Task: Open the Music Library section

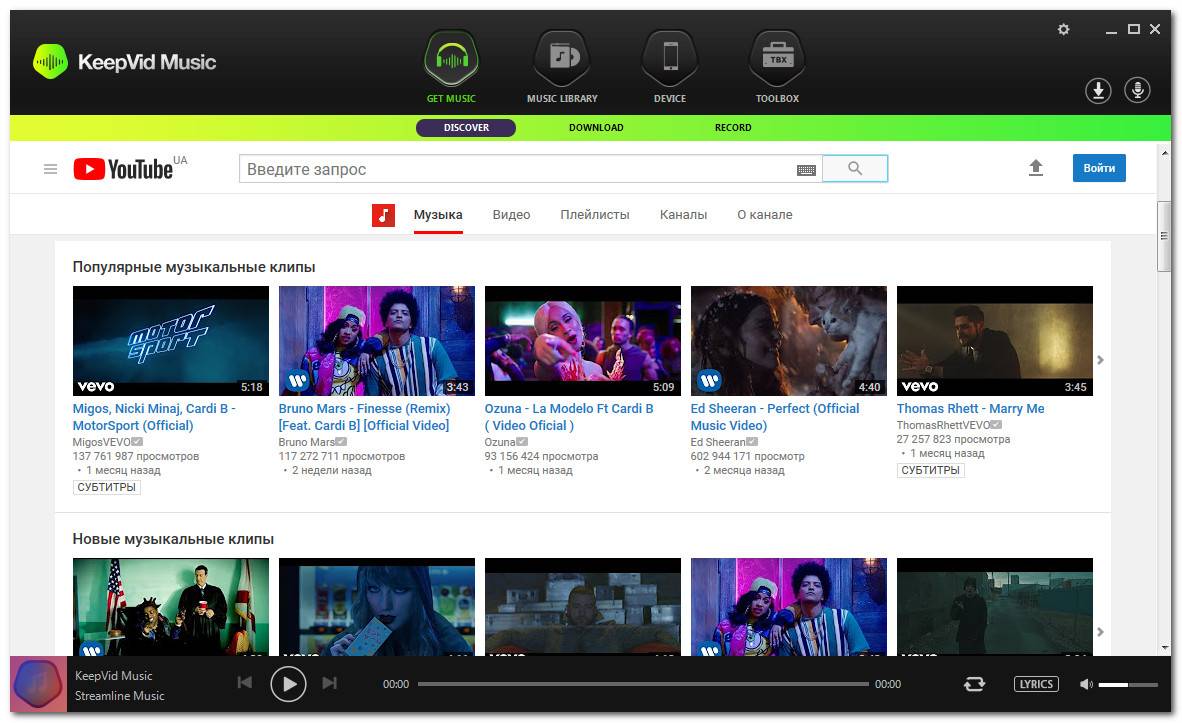Action: coord(562,67)
